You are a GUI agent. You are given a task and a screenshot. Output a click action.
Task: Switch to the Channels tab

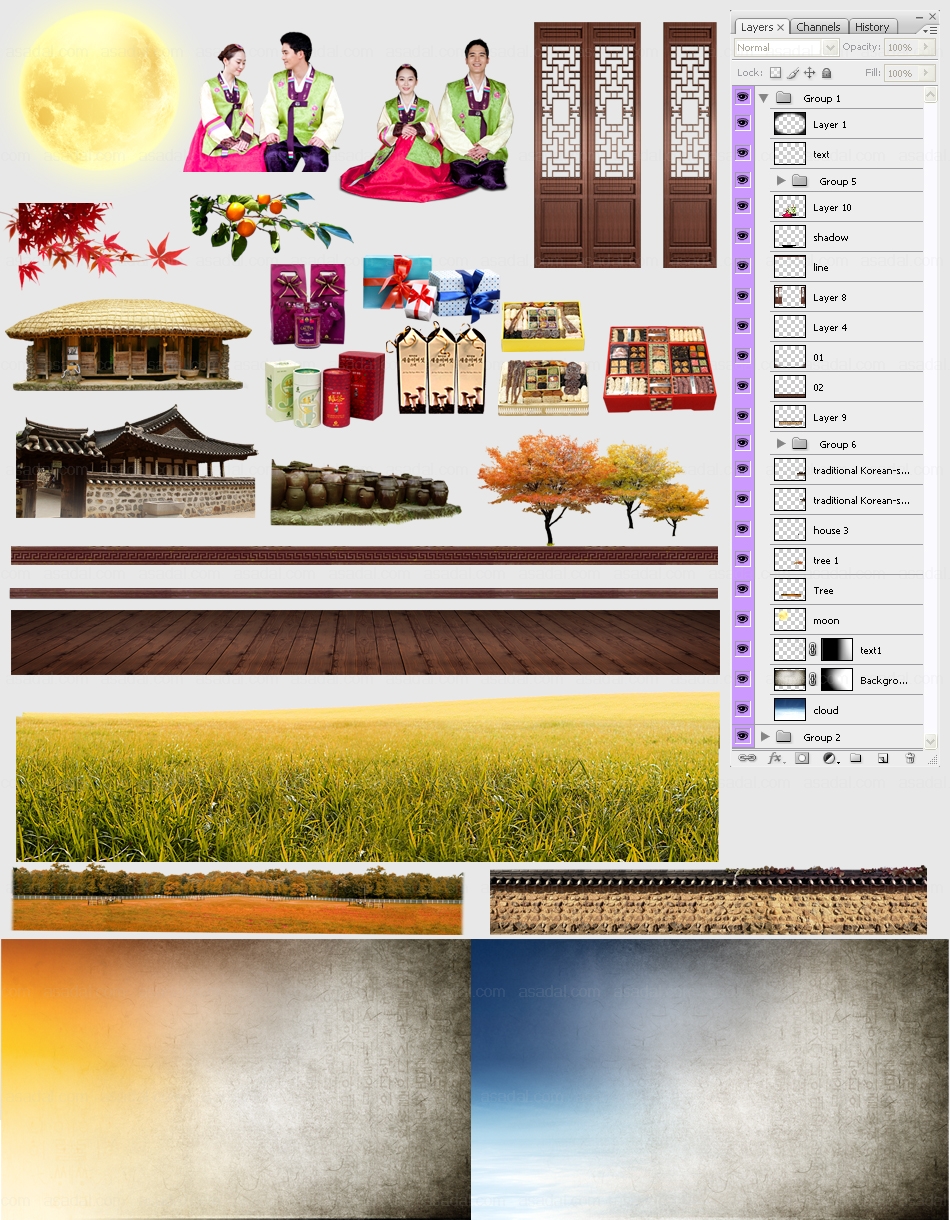point(818,27)
